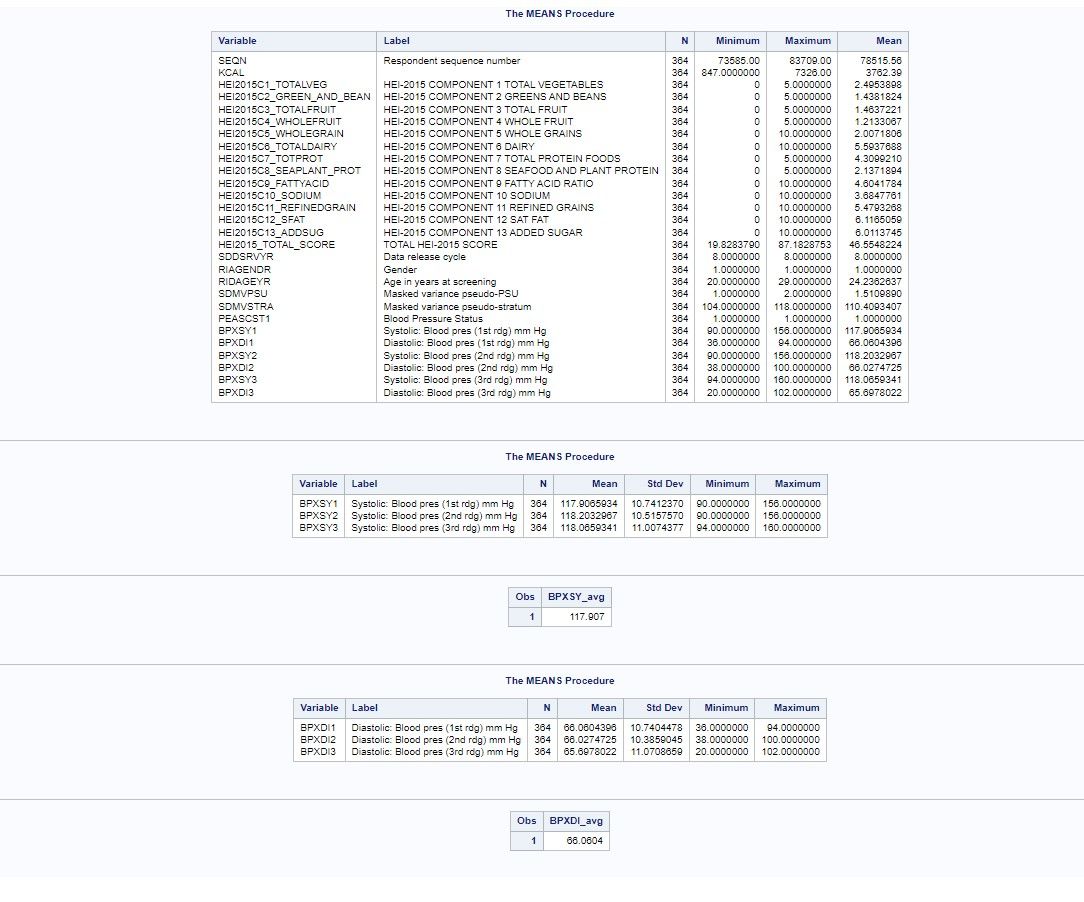
Task: Click the Label column header
Action: (398, 41)
